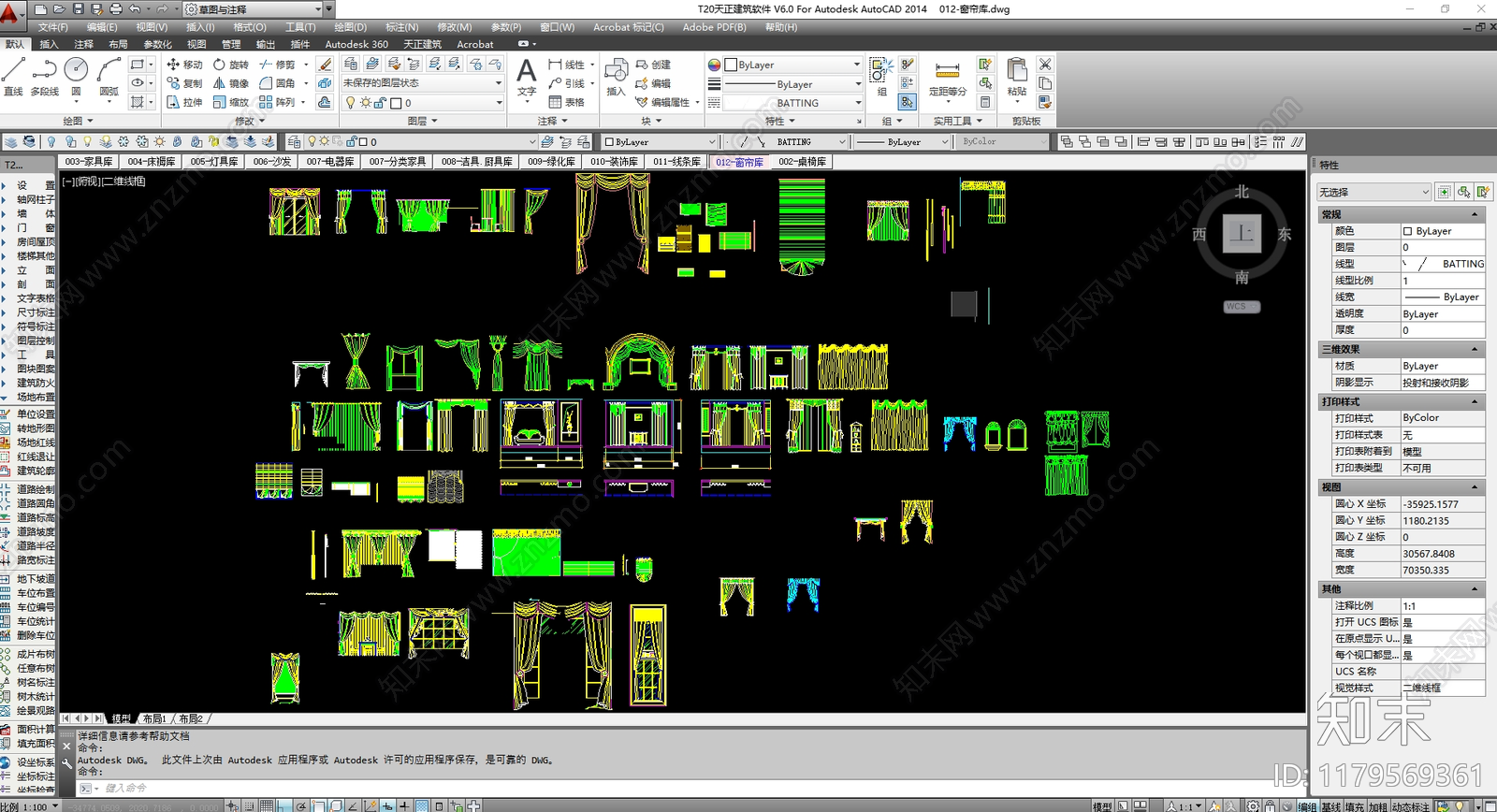Switch to the 布局1 layout tab
The image size is (1497, 812).
coord(154,718)
